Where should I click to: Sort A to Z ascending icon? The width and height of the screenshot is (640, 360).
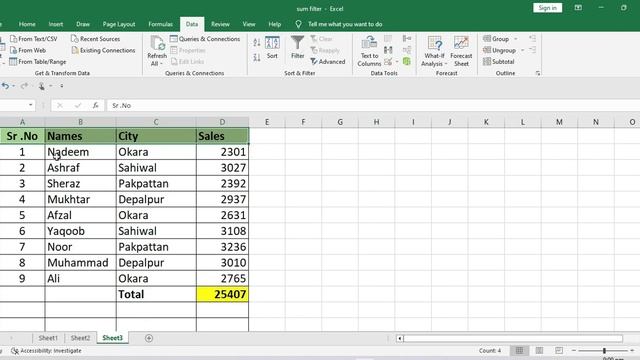(x=257, y=42)
